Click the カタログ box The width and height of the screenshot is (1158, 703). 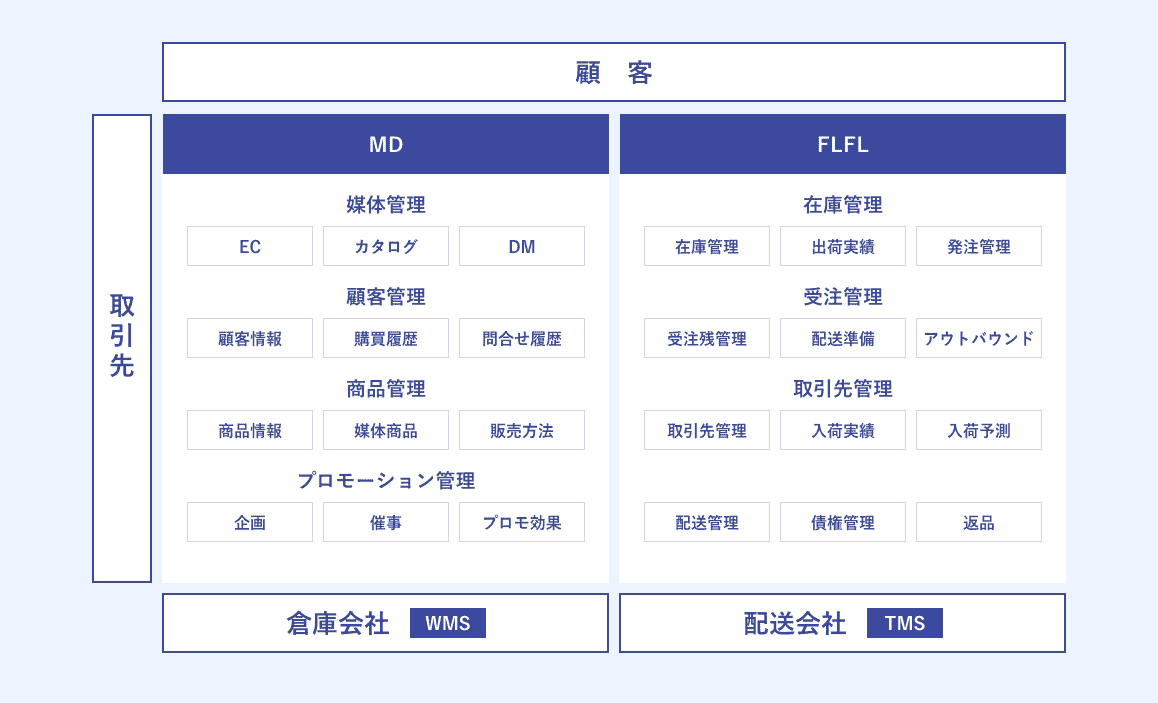click(386, 246)
